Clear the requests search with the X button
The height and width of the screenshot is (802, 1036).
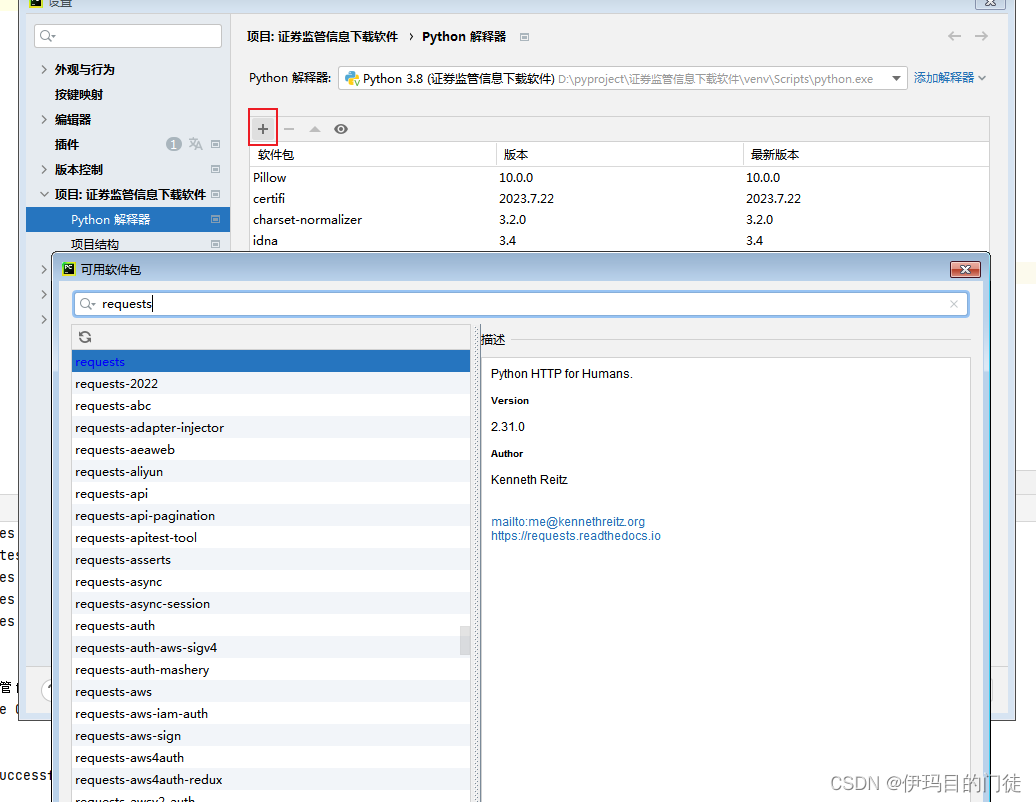tap(954, 303)
